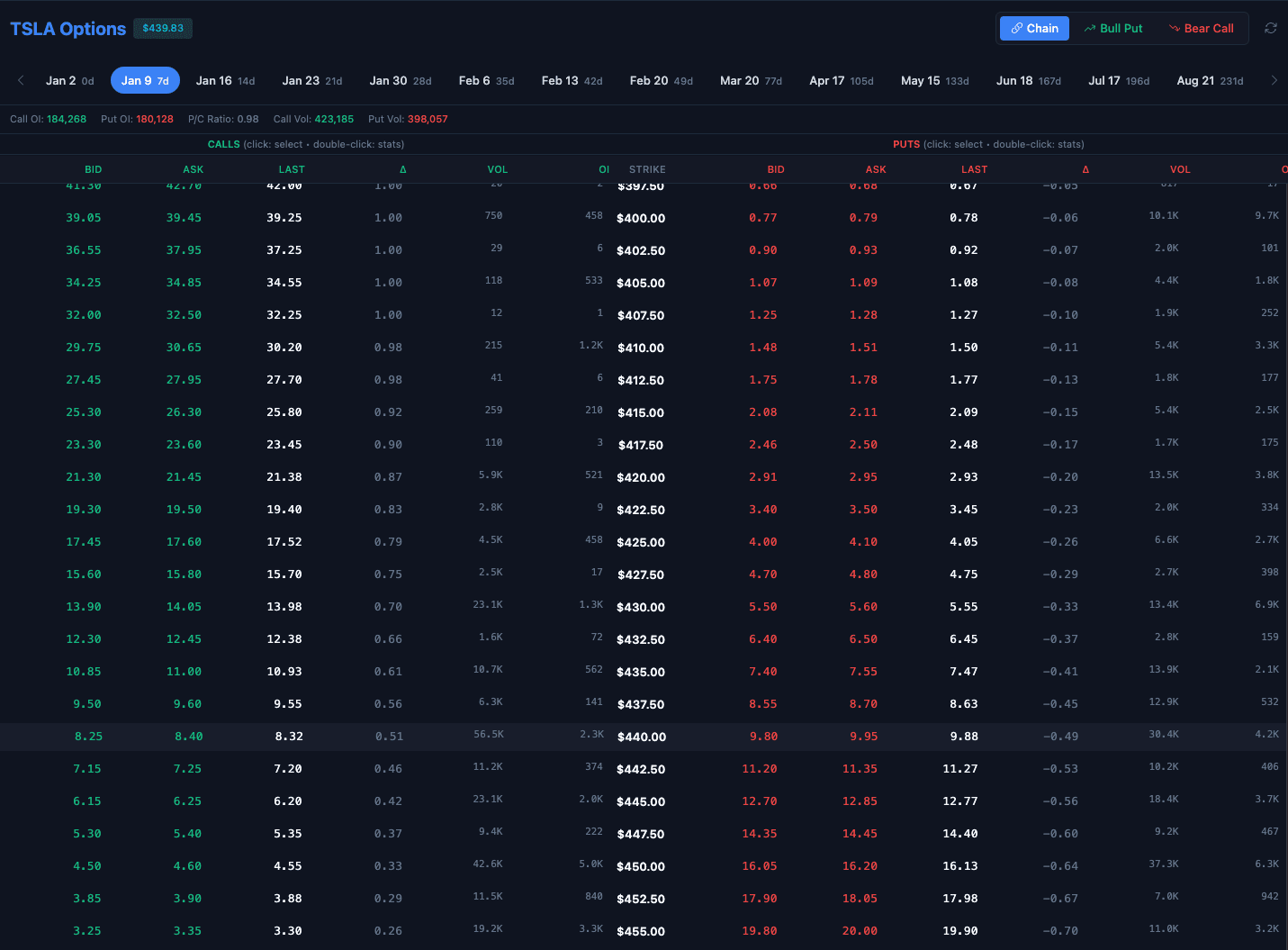Click put volume 37.3K cell

point(1164,864)
